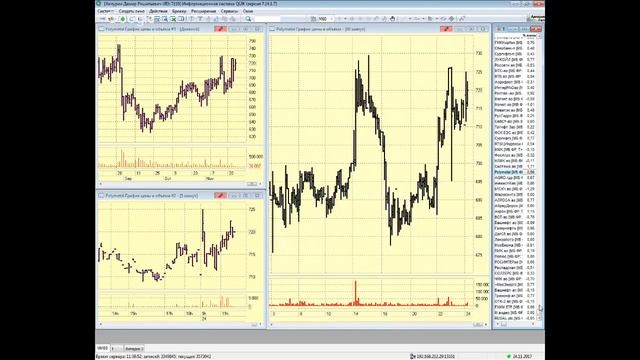
Task: Select the Аэрофлот row in the watchlist
Action: point(515,82)
